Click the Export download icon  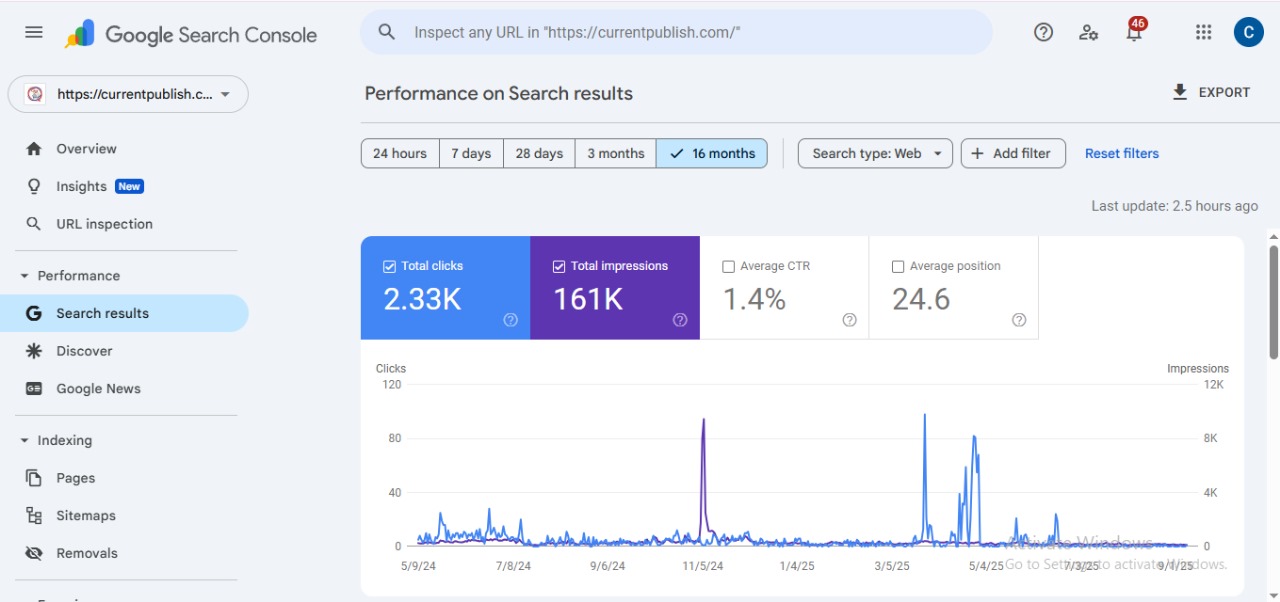click(x=1180, y=92)
